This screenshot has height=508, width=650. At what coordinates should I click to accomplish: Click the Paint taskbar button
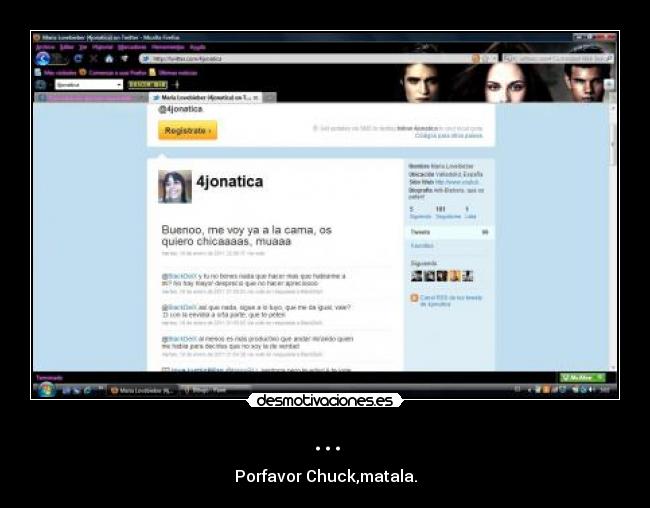[x=215, y=390]
